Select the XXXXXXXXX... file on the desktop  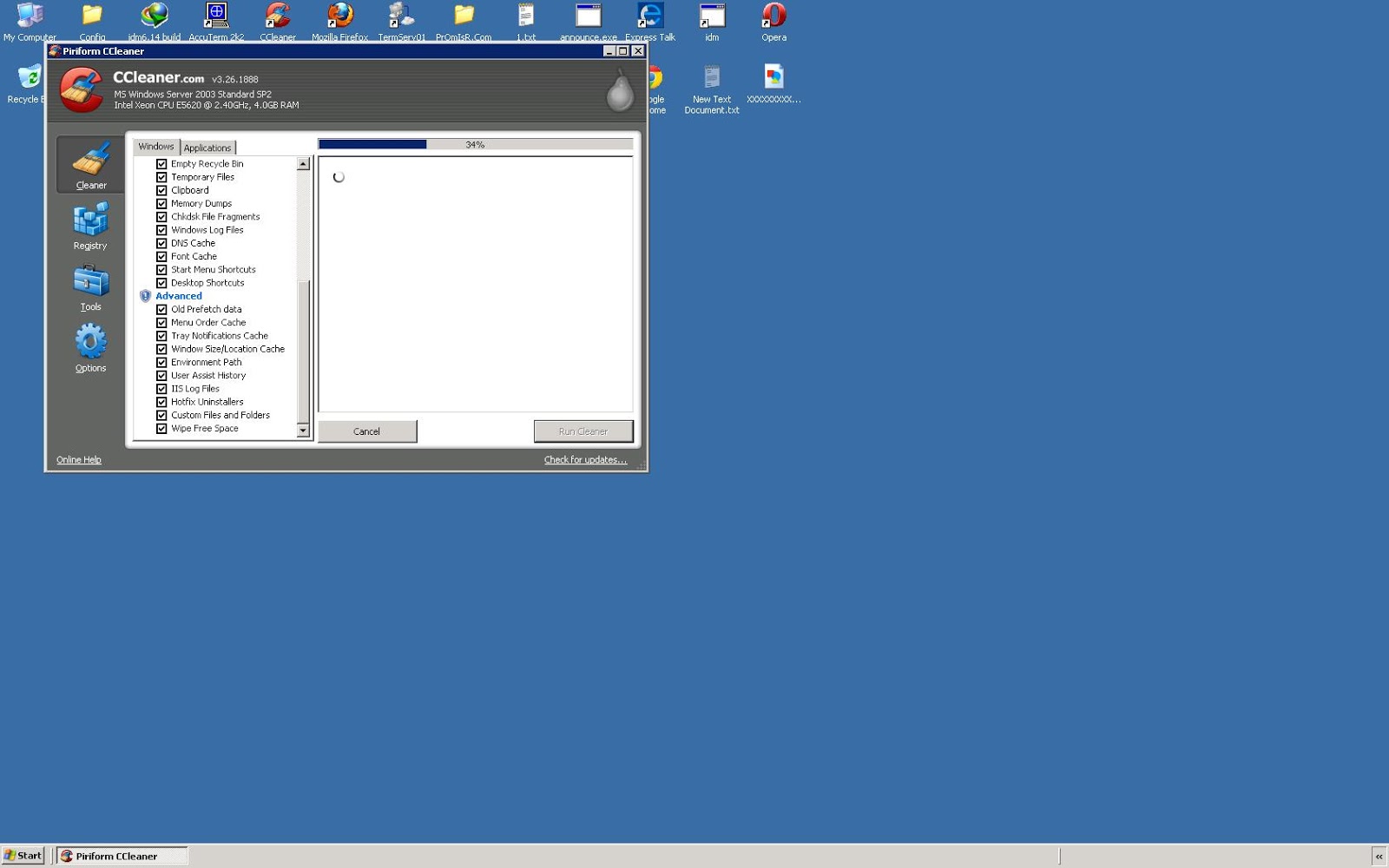[773, 84]
